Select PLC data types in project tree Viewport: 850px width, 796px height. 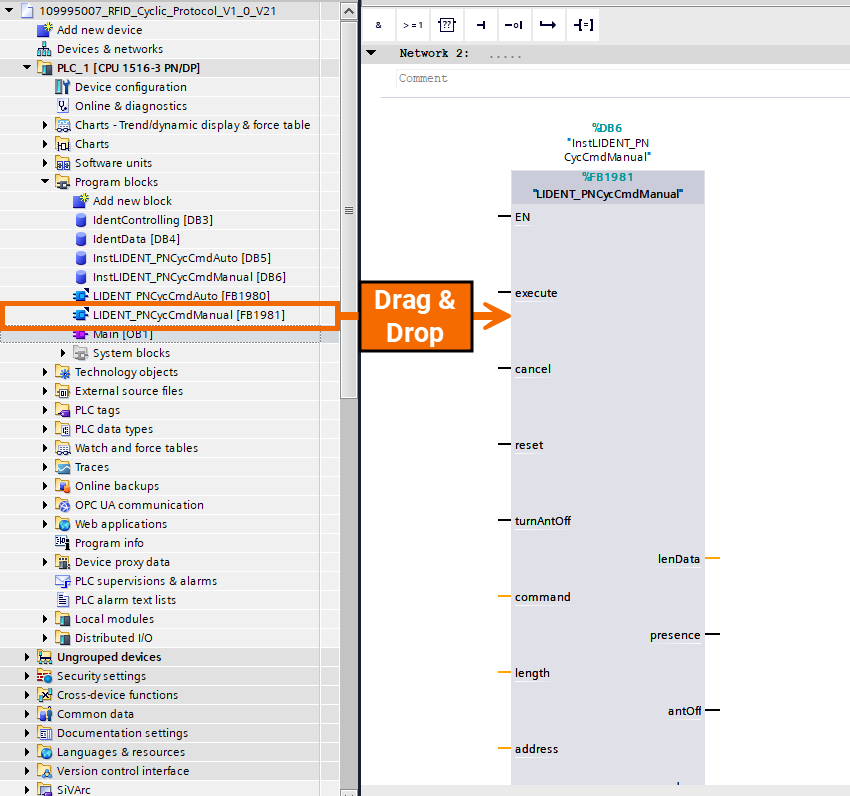click(x=114, y=429)
